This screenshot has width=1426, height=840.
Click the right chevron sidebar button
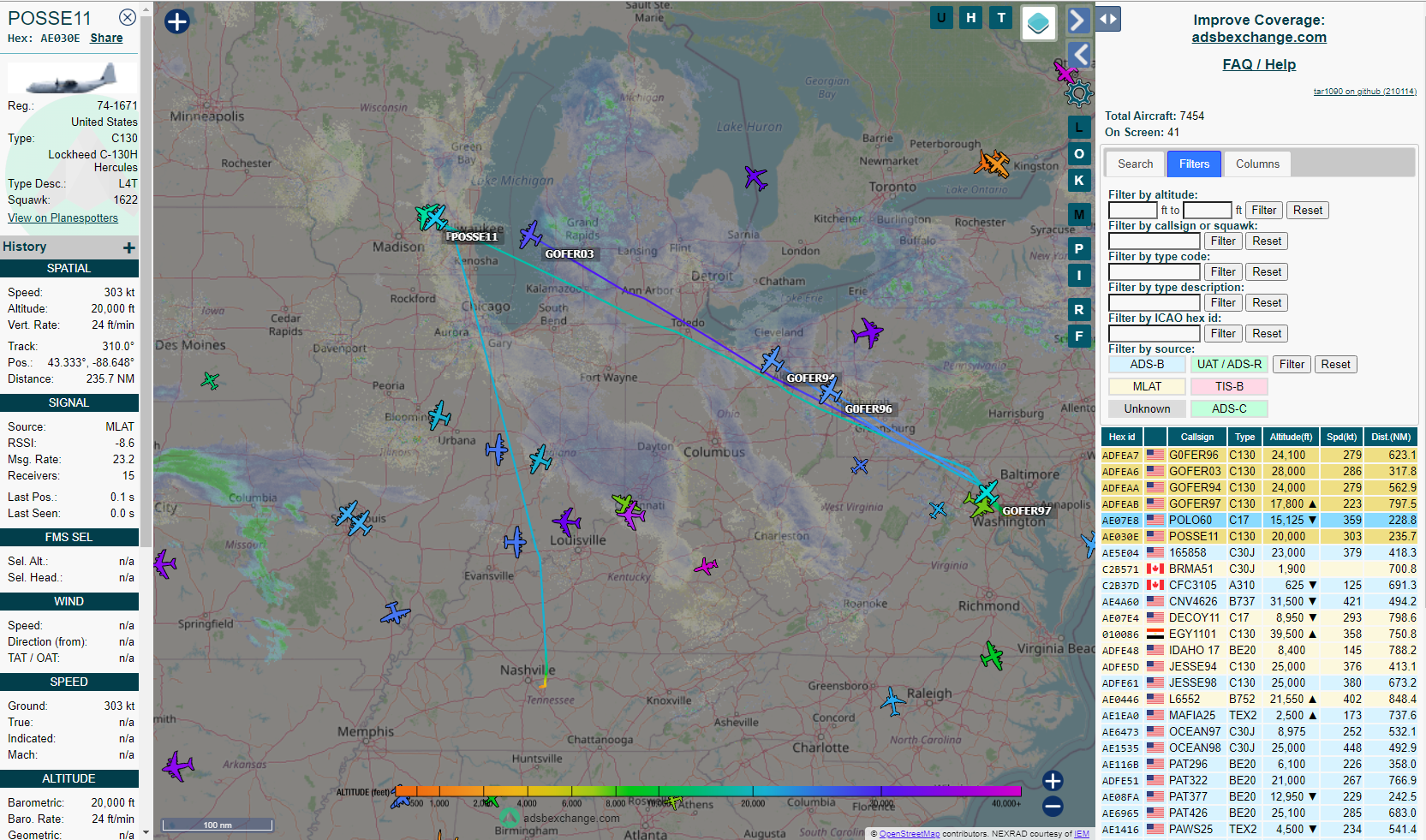(x=1079, y=20)
